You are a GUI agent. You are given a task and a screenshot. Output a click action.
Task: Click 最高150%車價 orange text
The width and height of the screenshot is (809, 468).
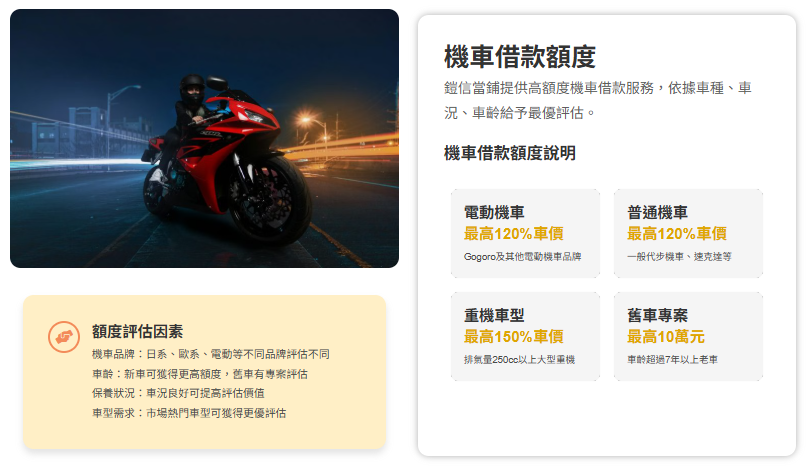[514, 337]
